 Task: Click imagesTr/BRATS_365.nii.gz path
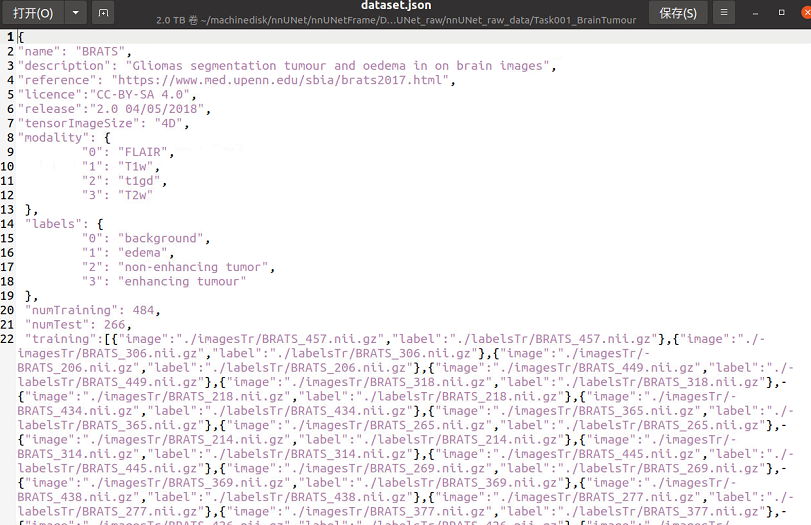pos(600,412)
